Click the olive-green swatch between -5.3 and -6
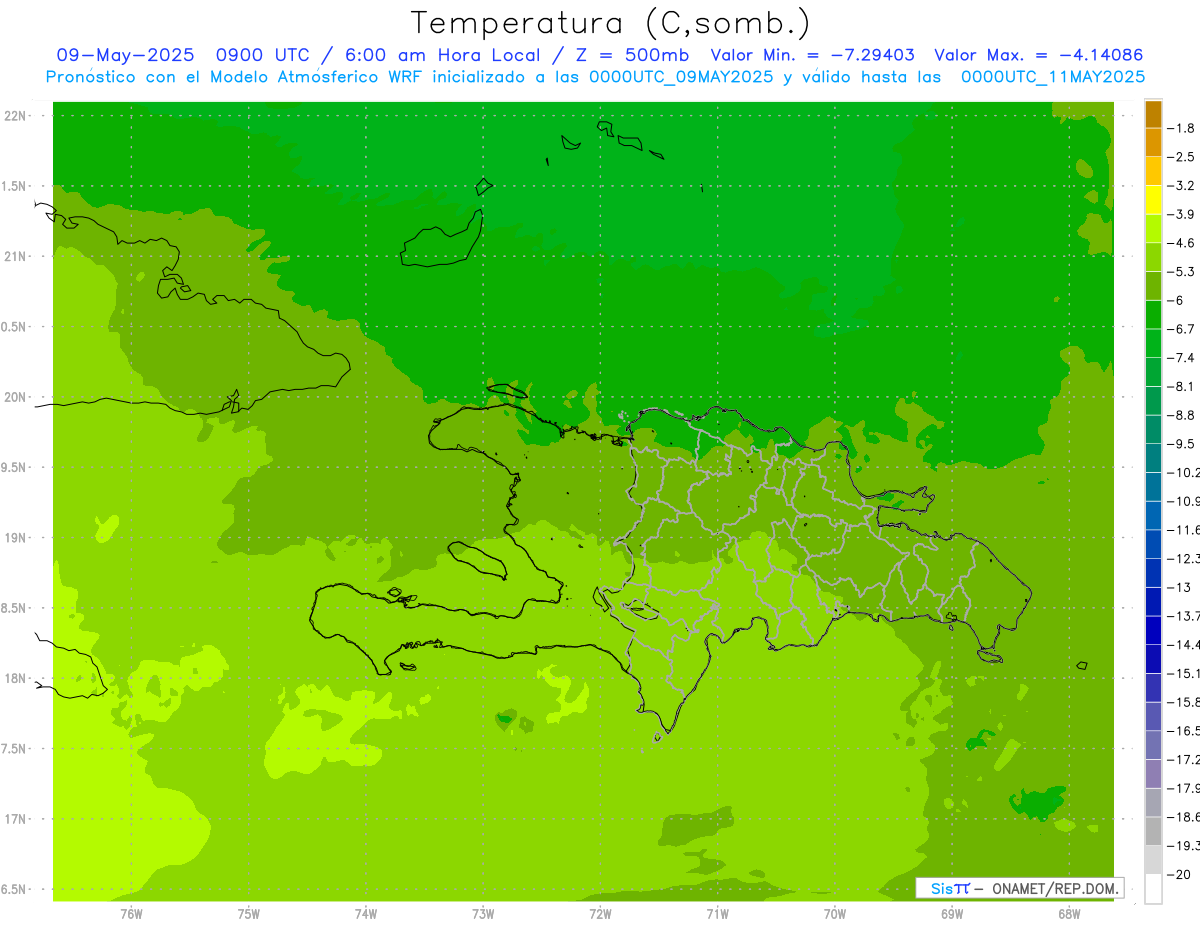Image resolution: width=1200 pixels, height=927 pixels. coord(1153,286)
